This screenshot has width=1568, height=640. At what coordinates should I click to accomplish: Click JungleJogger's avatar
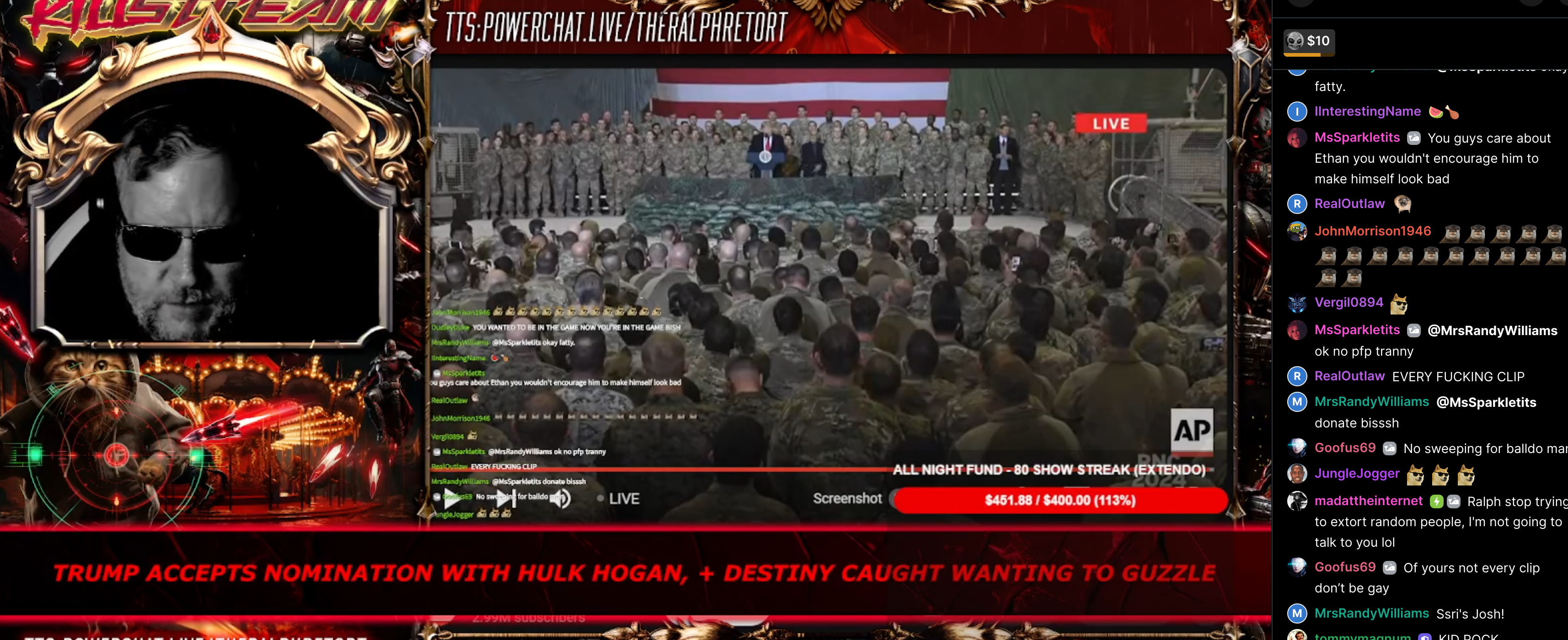[1297, 474]
